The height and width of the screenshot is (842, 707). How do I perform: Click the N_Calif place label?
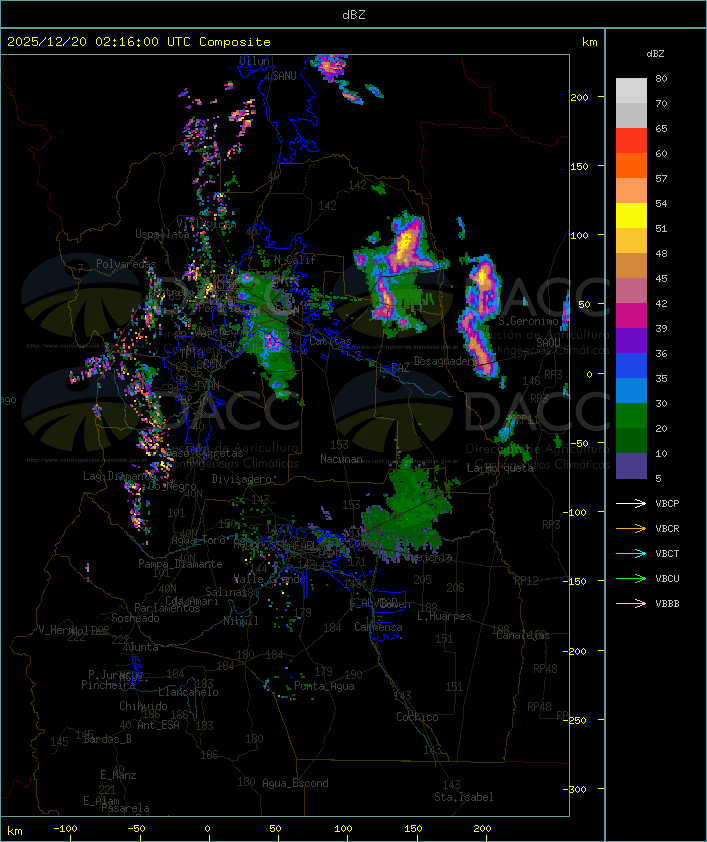click(295, 260)
